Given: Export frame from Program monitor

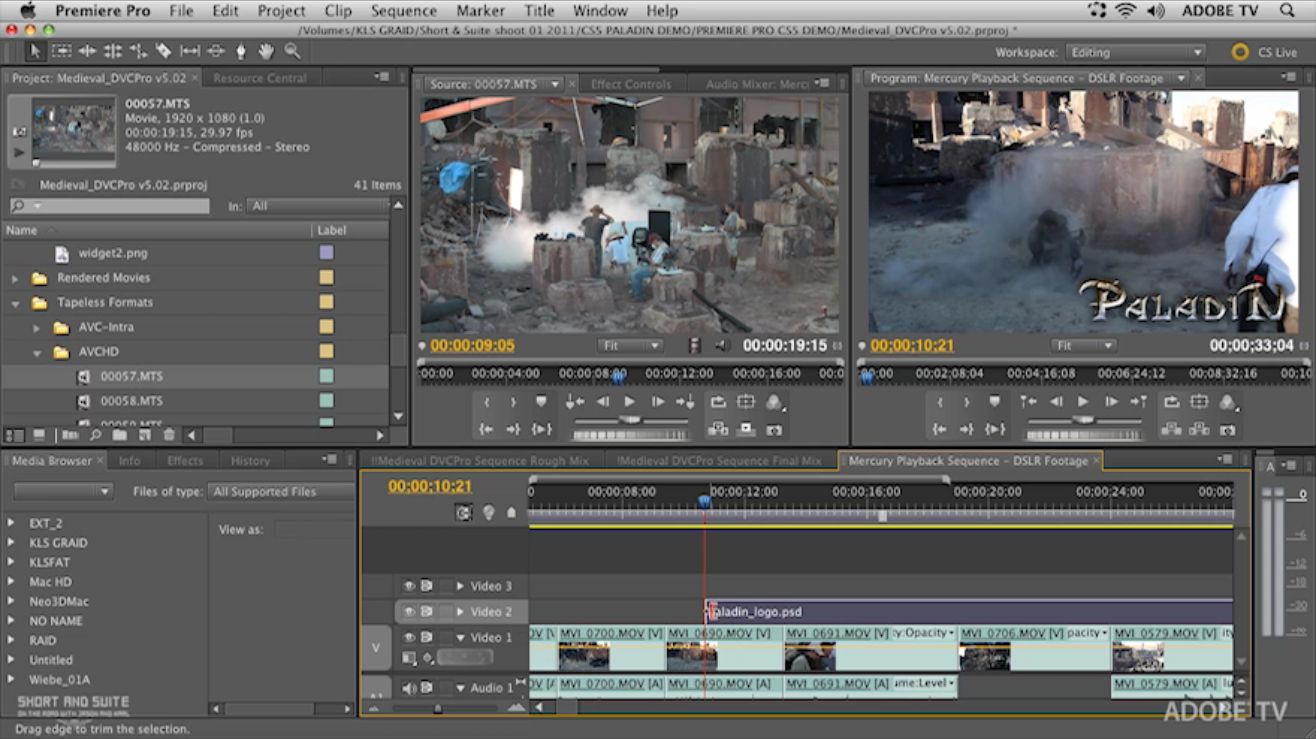Looking at the screenshot, I should tap(1227, 429).
